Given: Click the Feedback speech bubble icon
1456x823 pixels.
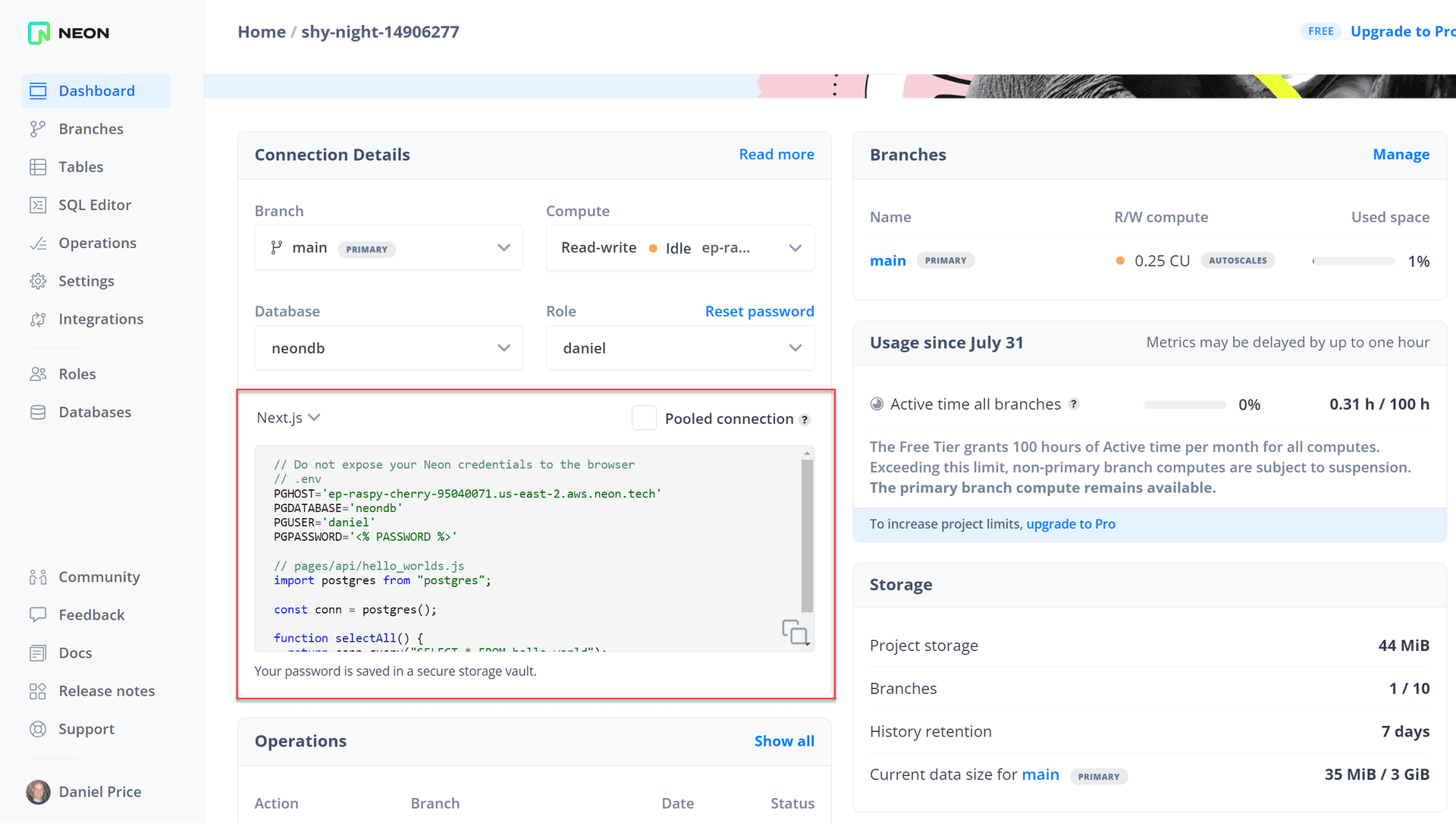Looking at the screenshot, I should 38,615.
